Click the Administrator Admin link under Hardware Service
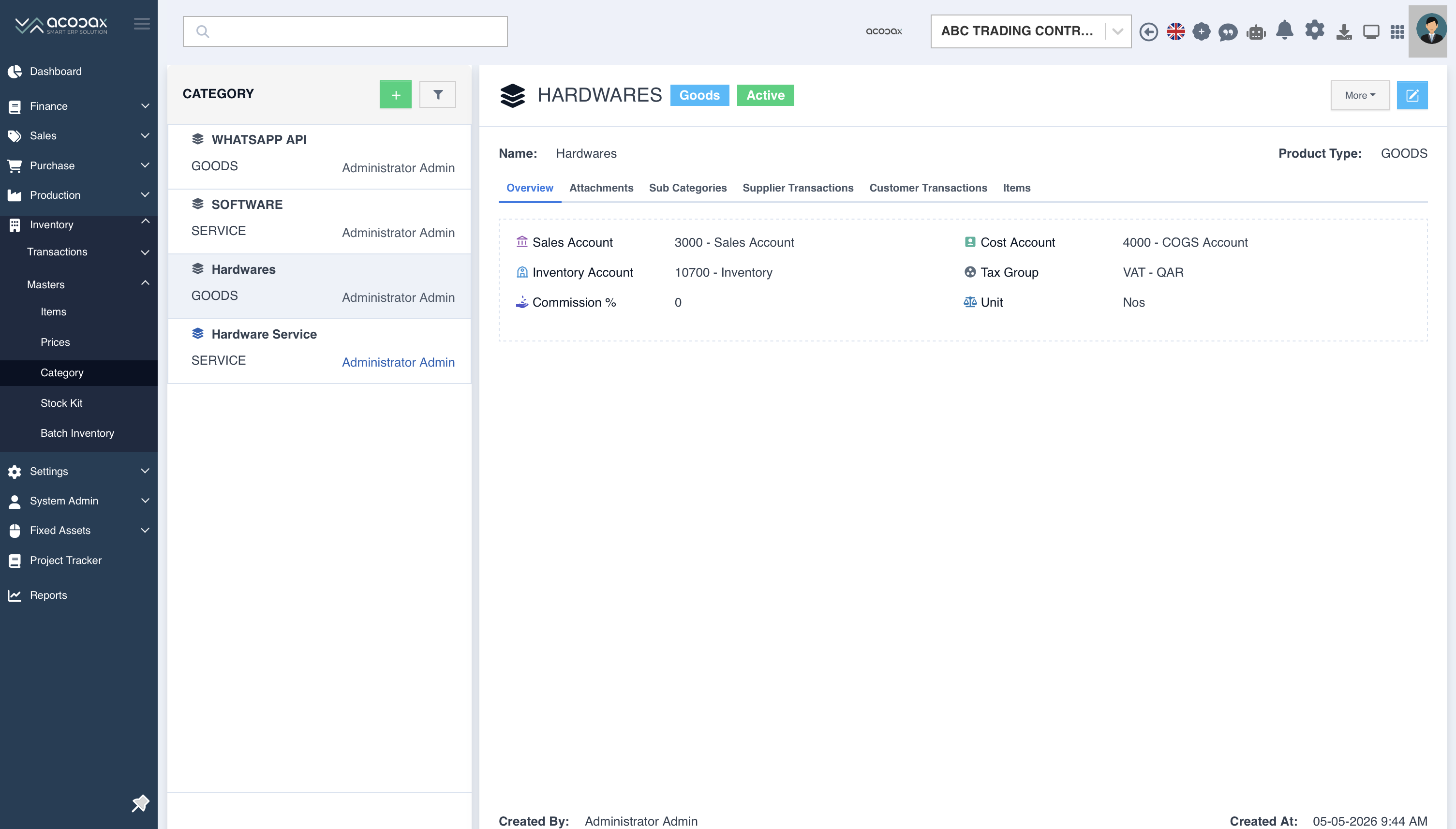 [398, 362]
